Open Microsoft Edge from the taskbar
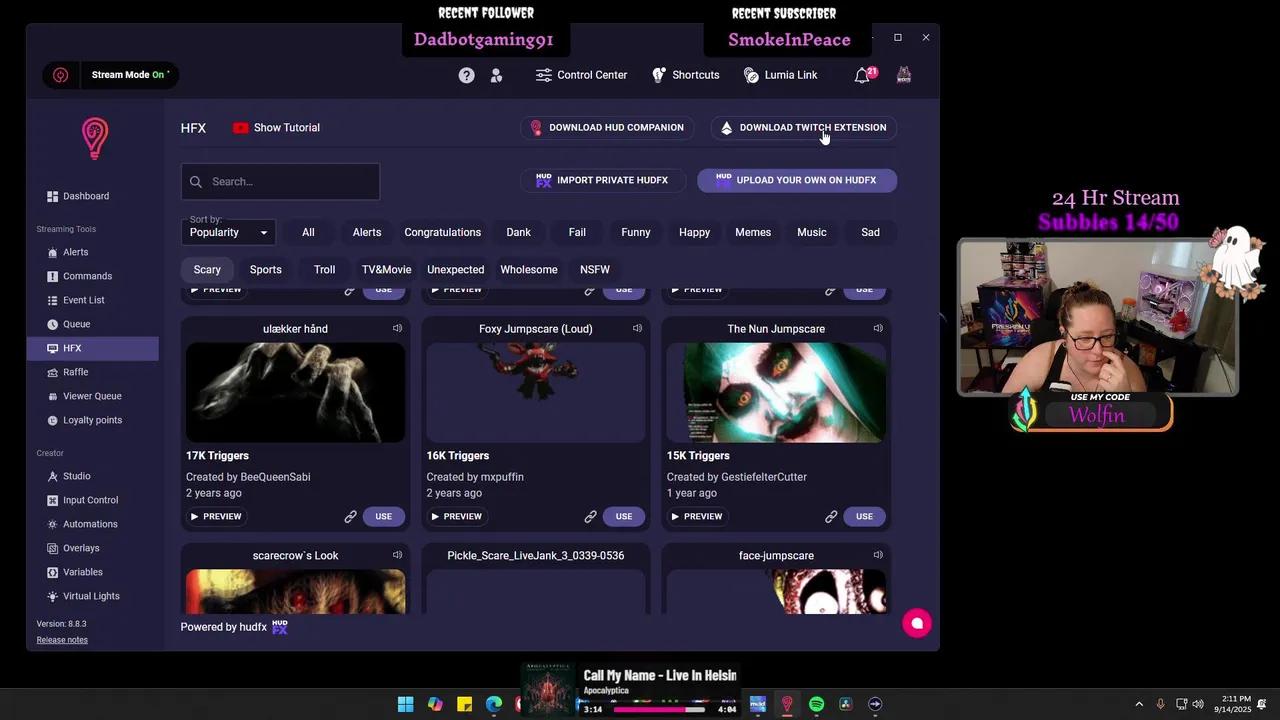Image resolution: width=1280 pixels, height=720 pixels. tap(494, 704)
